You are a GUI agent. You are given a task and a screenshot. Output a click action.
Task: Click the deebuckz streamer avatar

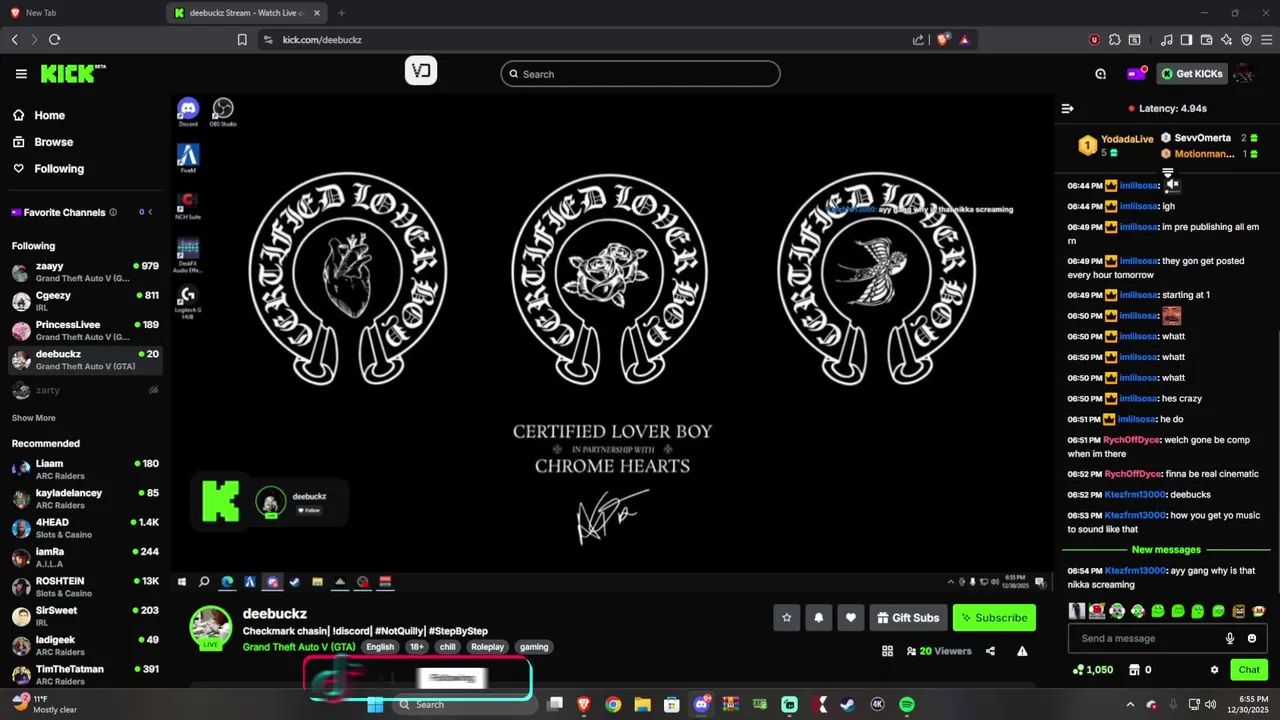click(211, 627)
